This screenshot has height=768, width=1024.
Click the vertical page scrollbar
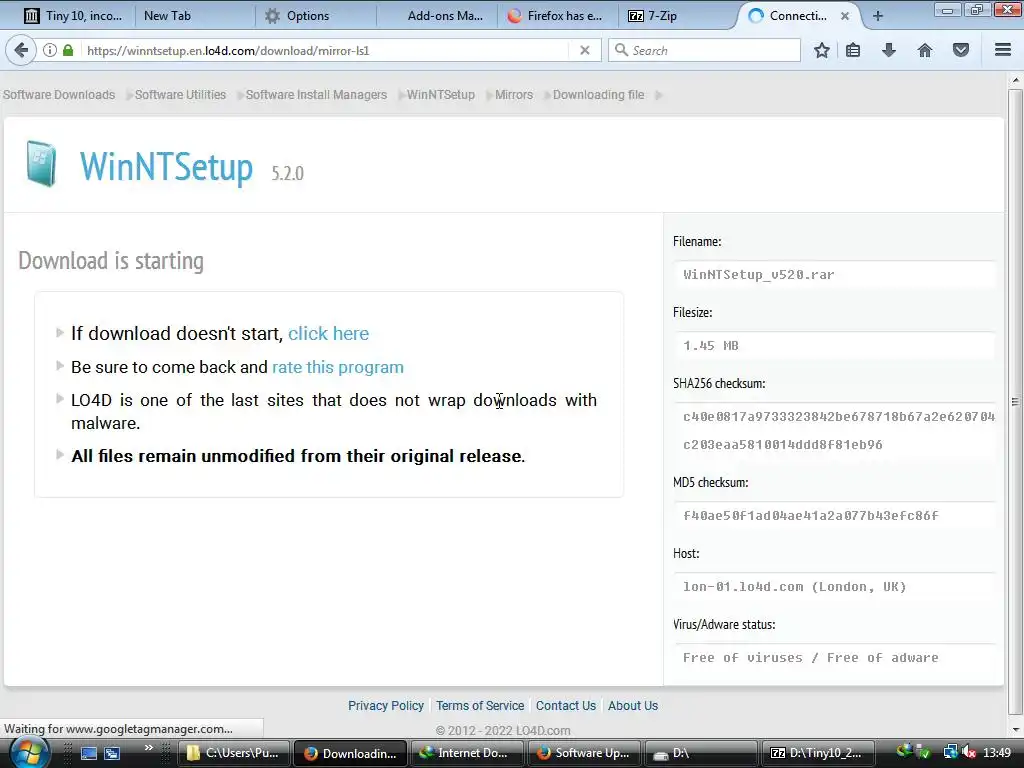[x=1015, y=402]
